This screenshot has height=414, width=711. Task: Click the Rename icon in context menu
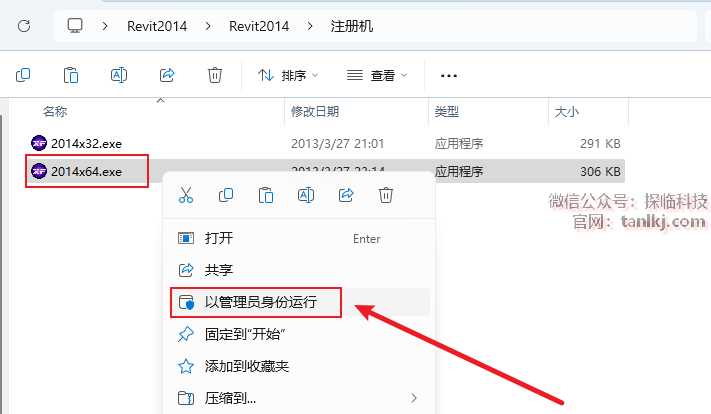click(x=306, y=195)
